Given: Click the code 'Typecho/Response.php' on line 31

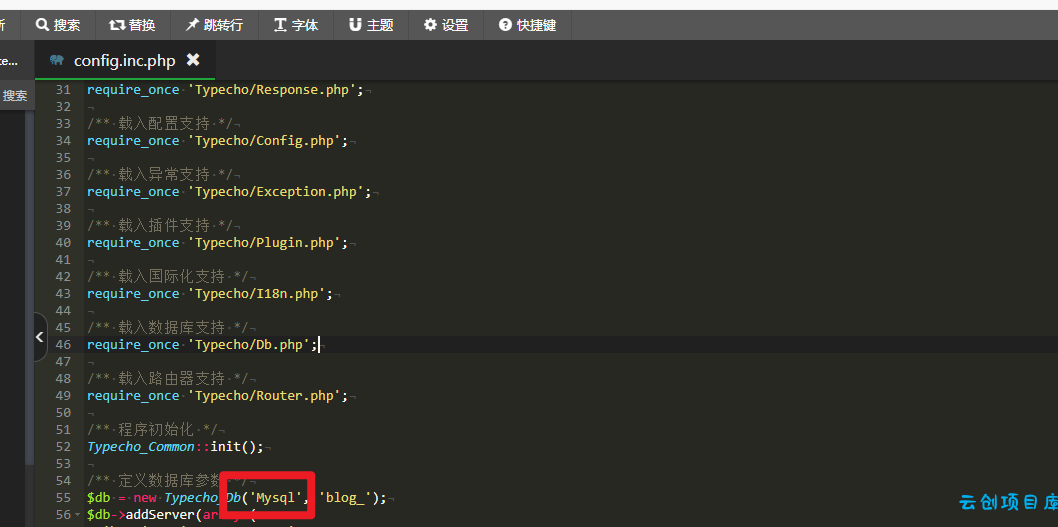Looking at the screenshot, I should point(271,90).
